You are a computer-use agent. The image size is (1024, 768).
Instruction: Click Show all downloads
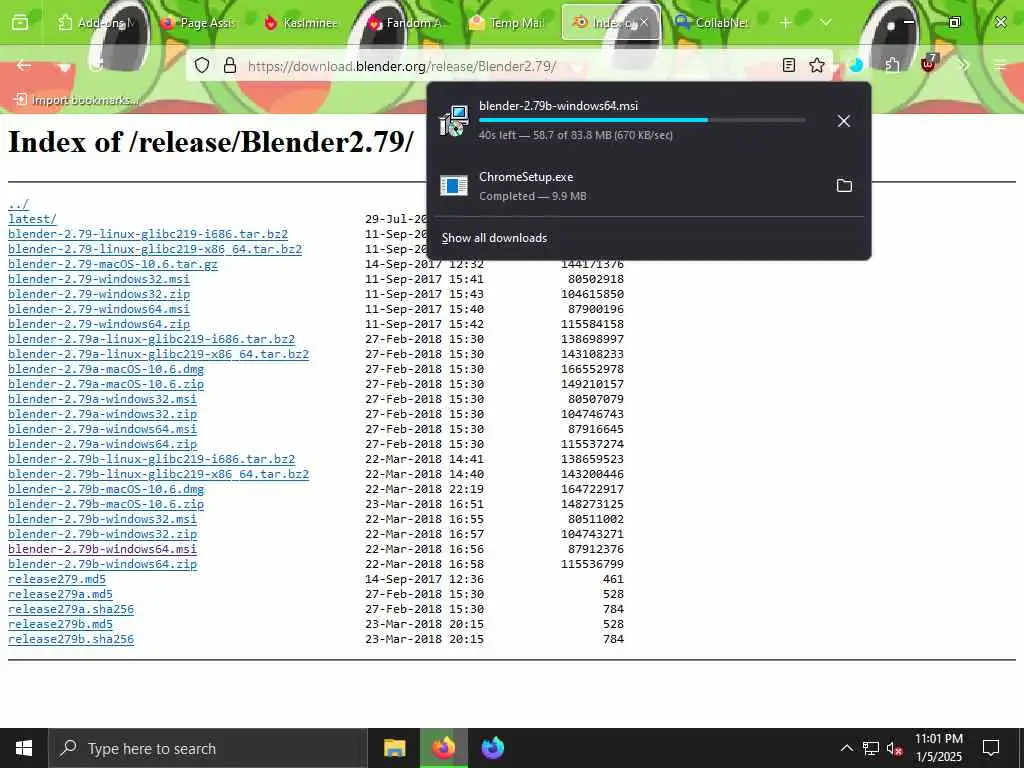[x=494, y=238]
